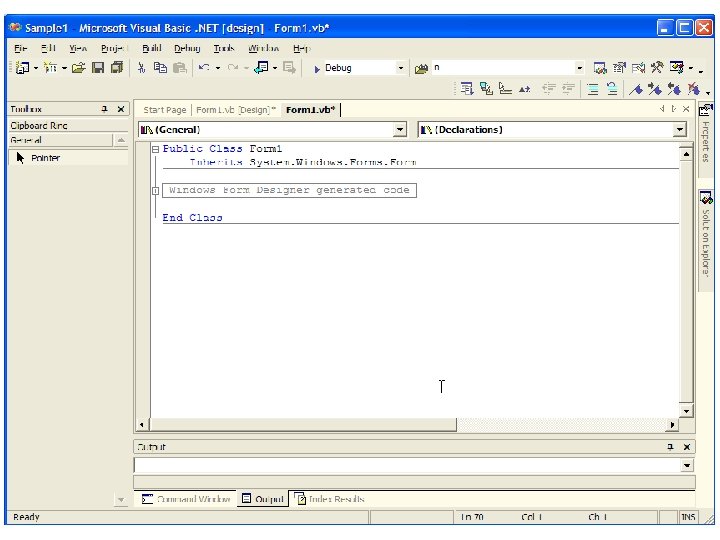Open the Output pane source dropdown
This screenshot has height=540, width=720.
click(687, 466)
